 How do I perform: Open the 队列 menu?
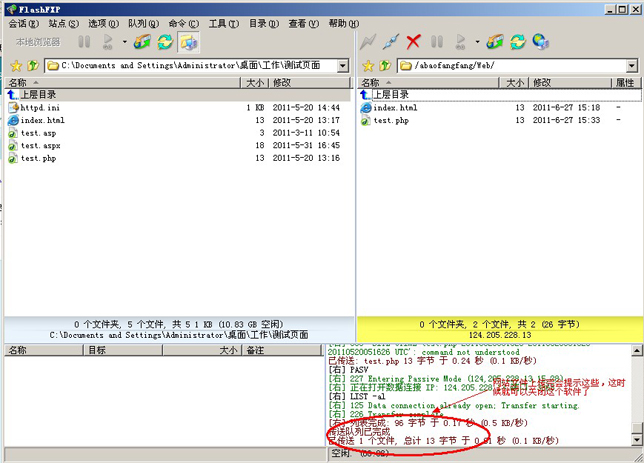(x=143, y=24)
